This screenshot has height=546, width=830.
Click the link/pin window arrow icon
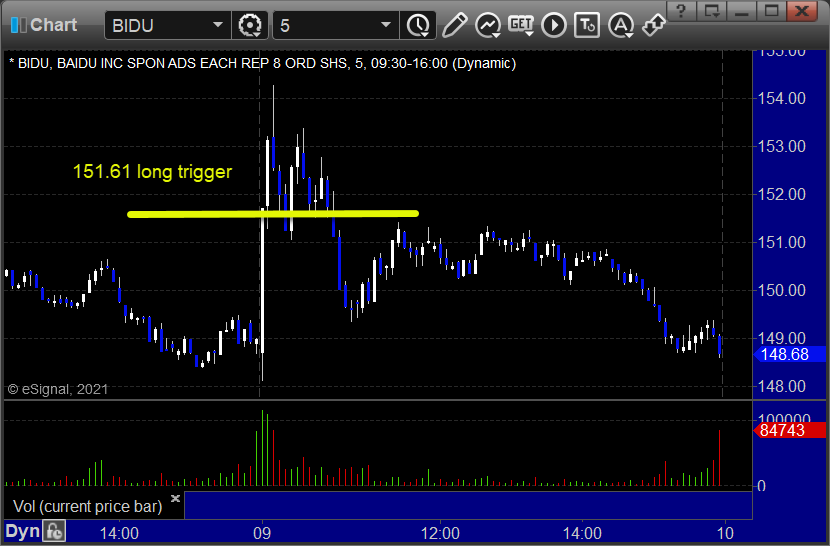pos(654,25)
